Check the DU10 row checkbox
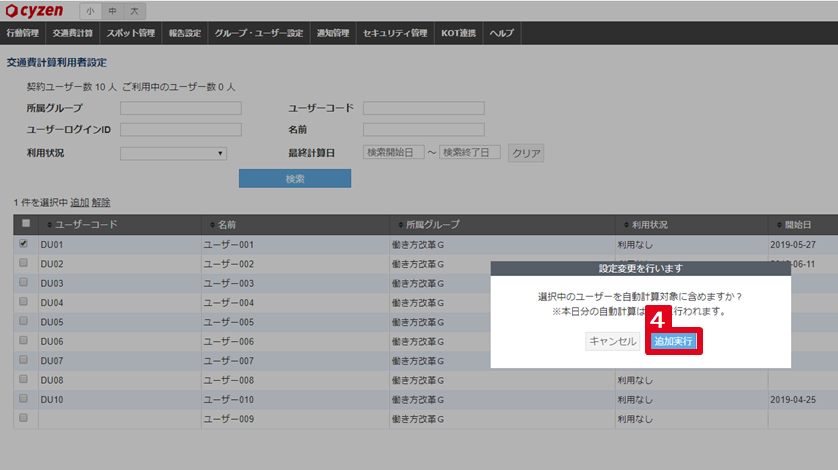838x470 pixels. [x=23, y=398]
